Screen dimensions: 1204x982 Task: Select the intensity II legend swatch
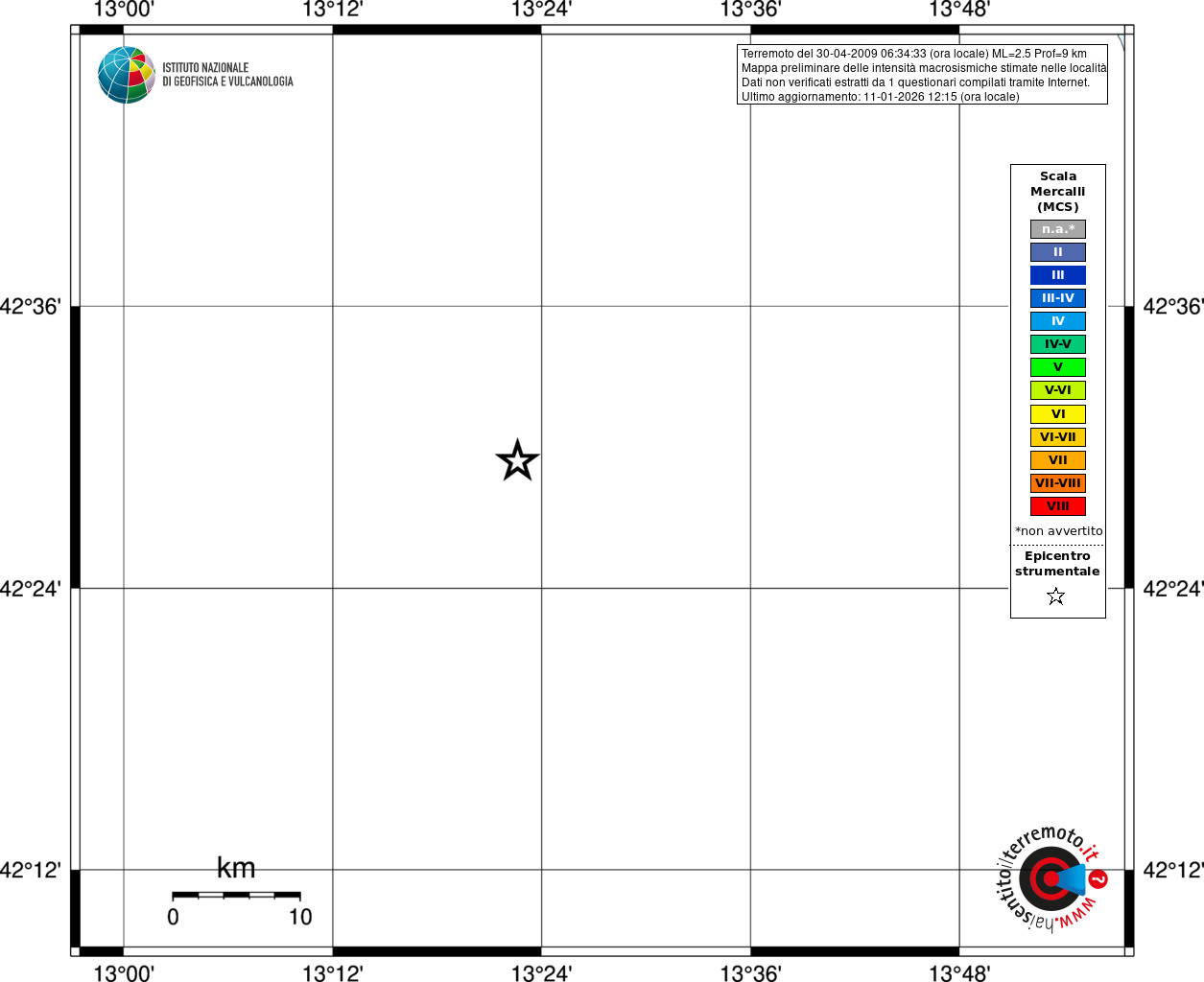point(1058,252)
